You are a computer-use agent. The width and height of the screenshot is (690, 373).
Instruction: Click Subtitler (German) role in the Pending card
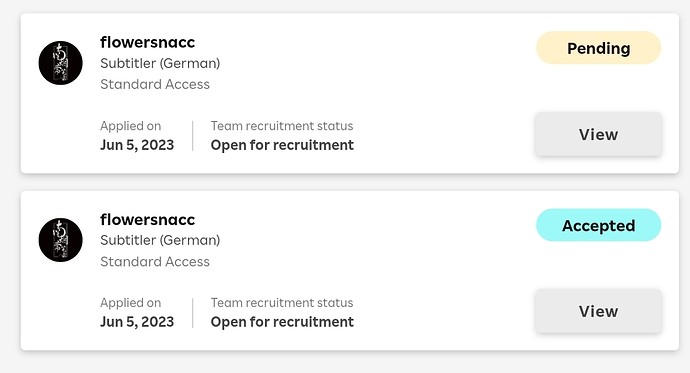click(160, 63)
